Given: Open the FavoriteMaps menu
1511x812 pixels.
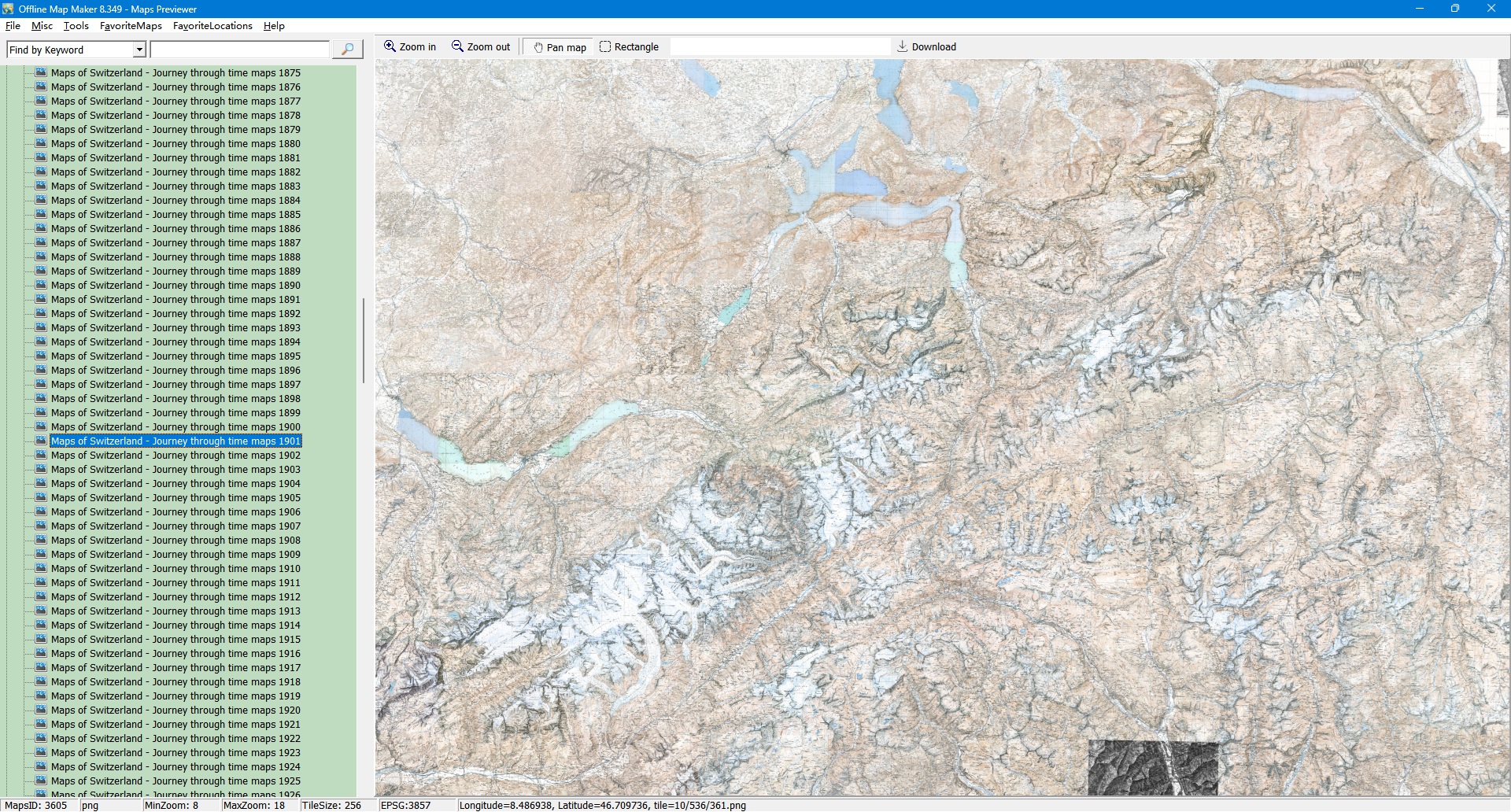Looking at the screenshot, I should (131, 26).
